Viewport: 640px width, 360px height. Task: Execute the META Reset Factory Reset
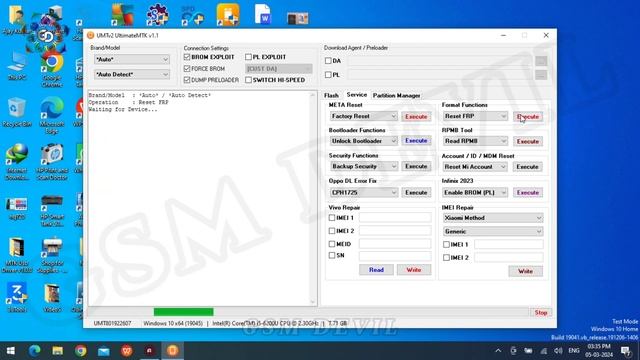click(x=416, y=117)
